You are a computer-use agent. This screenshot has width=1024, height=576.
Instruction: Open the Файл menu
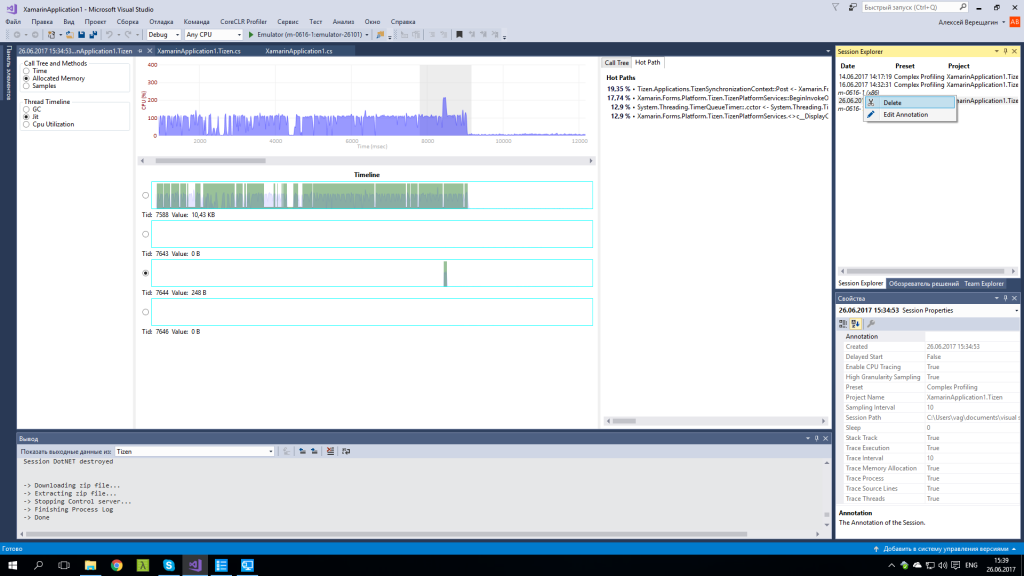point(13,22)
